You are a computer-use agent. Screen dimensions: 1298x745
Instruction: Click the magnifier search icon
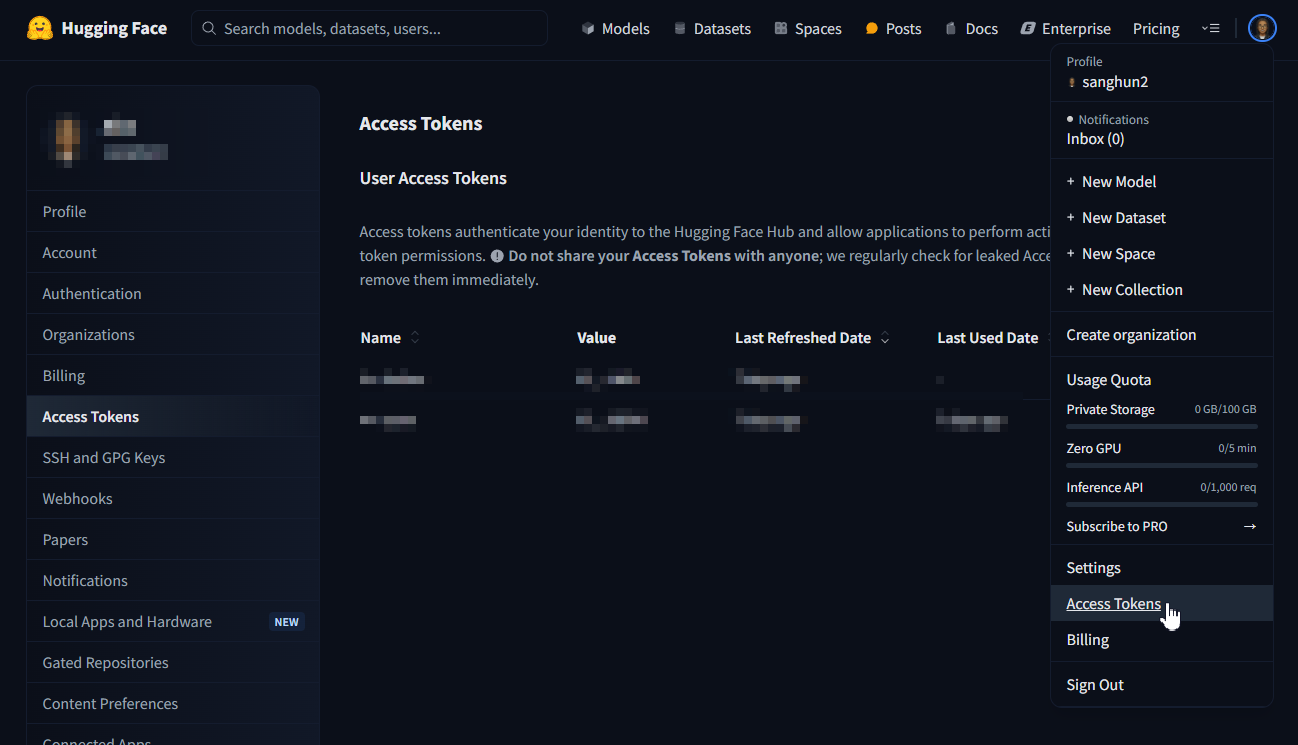[209, 28]
